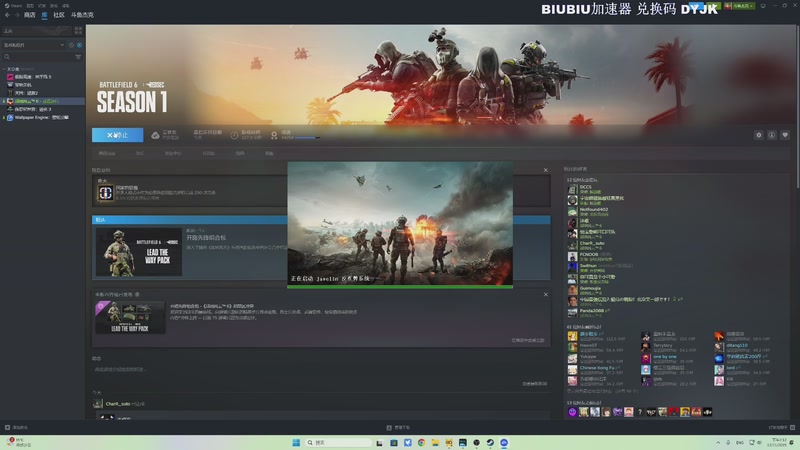Open Territory friend entry
Viewport: 800px width, 450px height.
click(x=668, y=347)
